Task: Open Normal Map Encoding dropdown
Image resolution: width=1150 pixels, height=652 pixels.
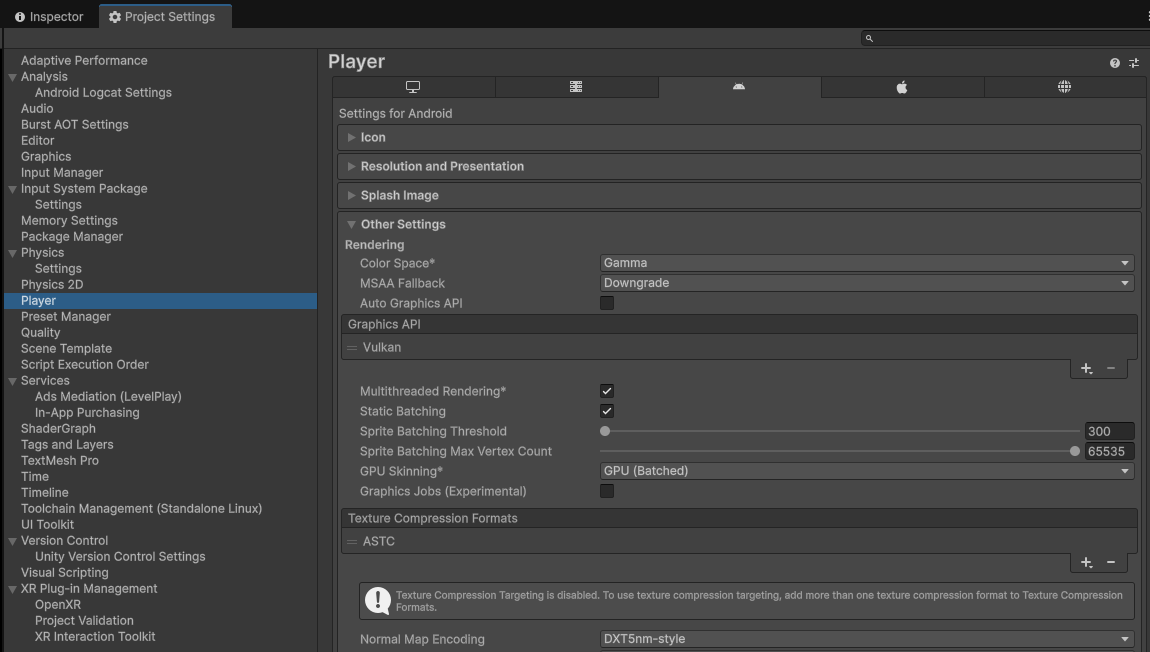Action: click(867, 639)
